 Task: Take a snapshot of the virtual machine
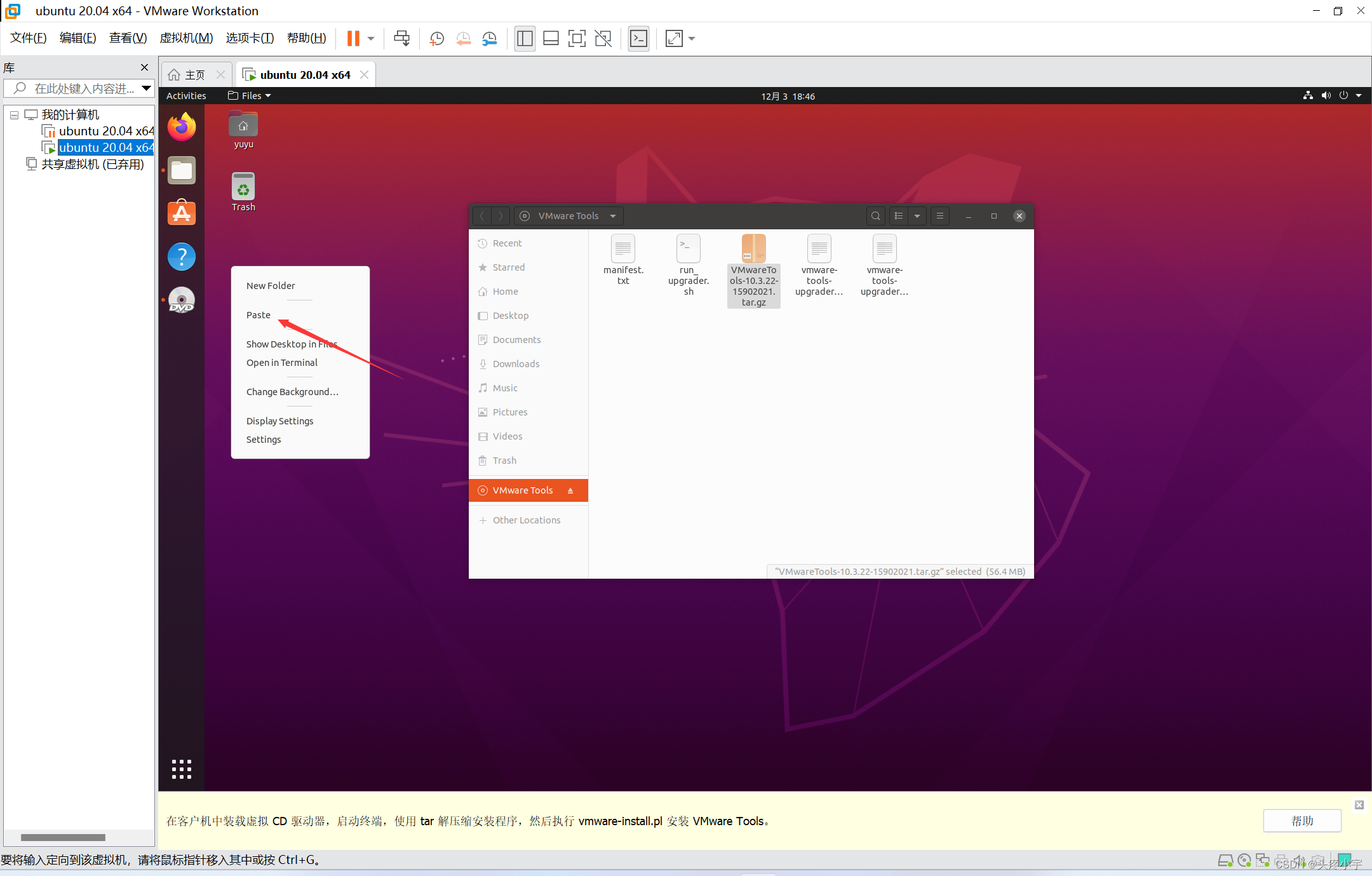[437, 39]
